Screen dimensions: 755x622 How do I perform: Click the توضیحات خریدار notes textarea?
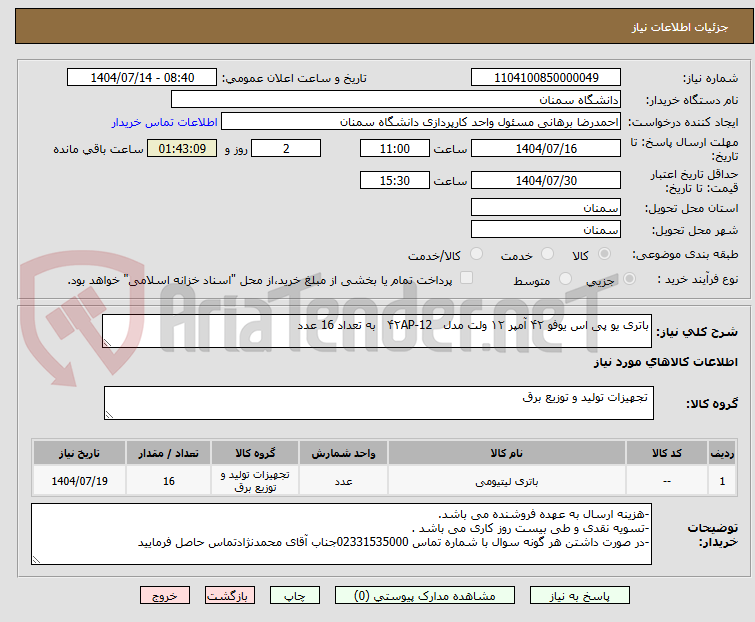(341, 534)
